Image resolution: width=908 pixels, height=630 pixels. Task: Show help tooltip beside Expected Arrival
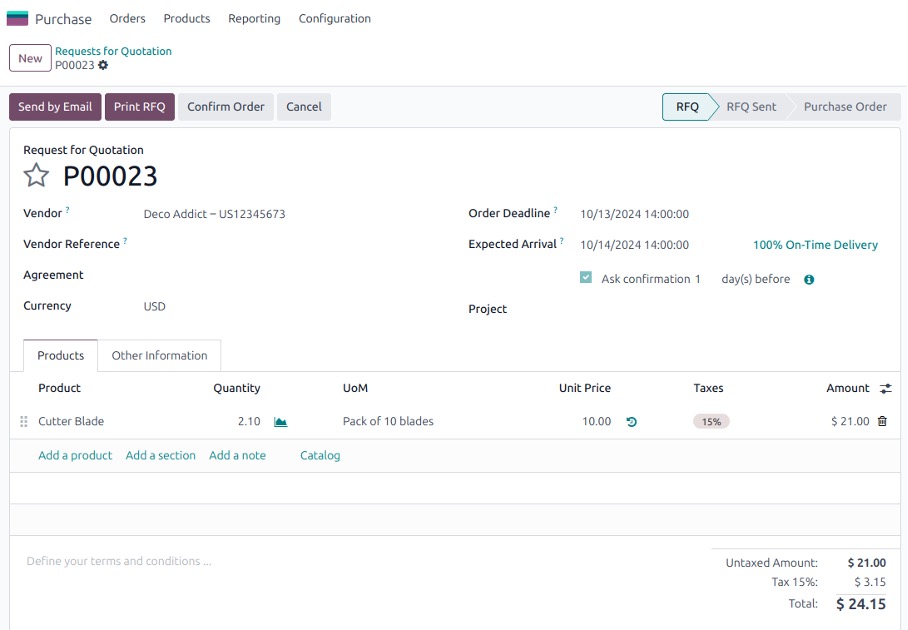point(562,240)
